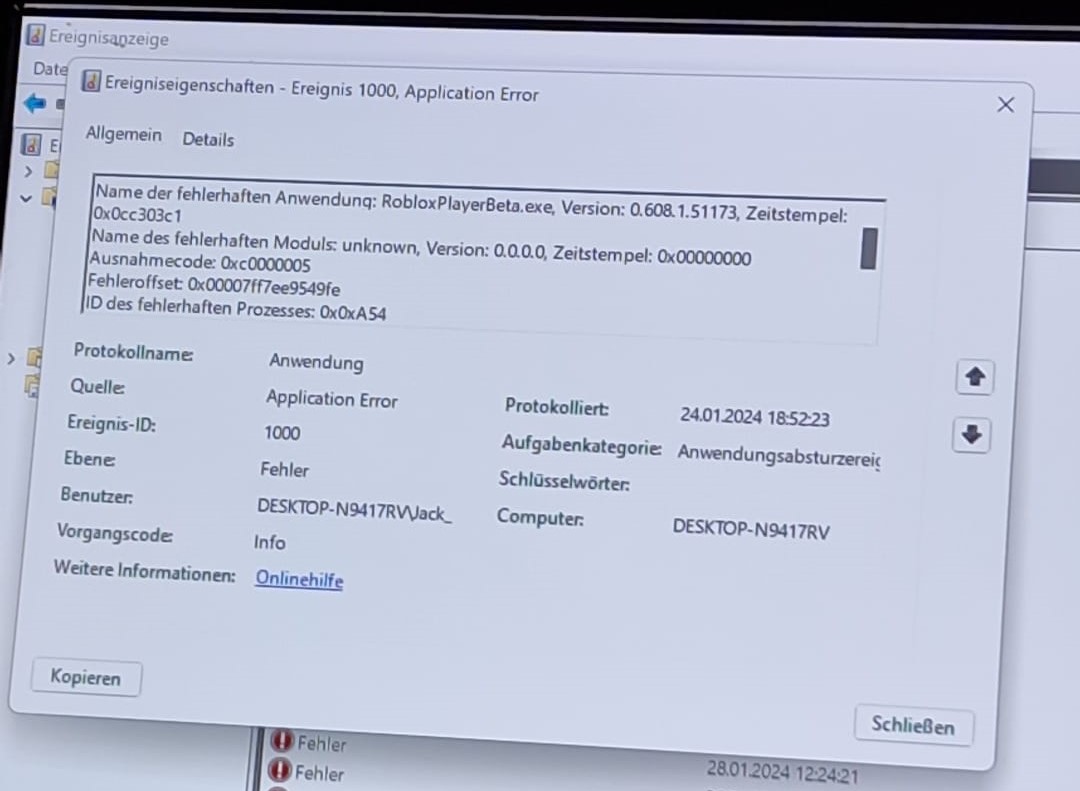This screenshot has width=1080, height=791.
Task: Click the Vorgangscode value Info
Action: [269, 542]
